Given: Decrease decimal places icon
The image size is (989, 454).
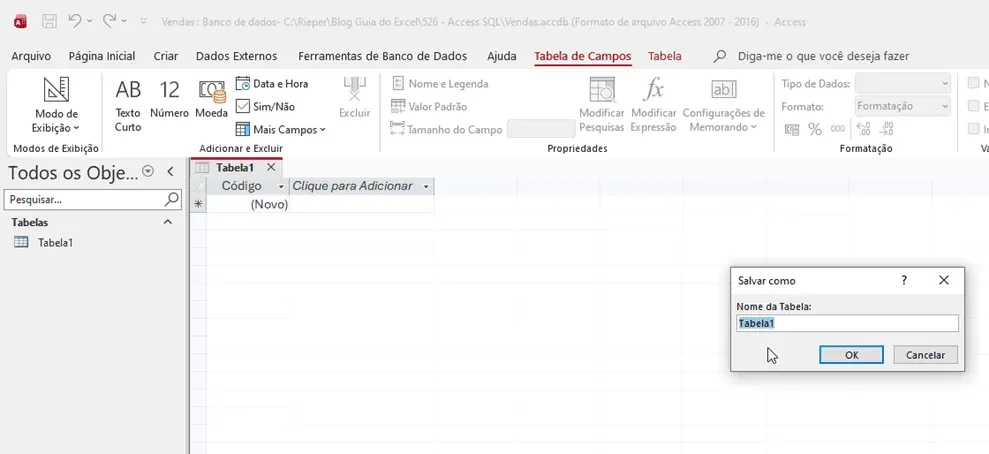Looking at the screenshot, I should (x=887, y=129).
